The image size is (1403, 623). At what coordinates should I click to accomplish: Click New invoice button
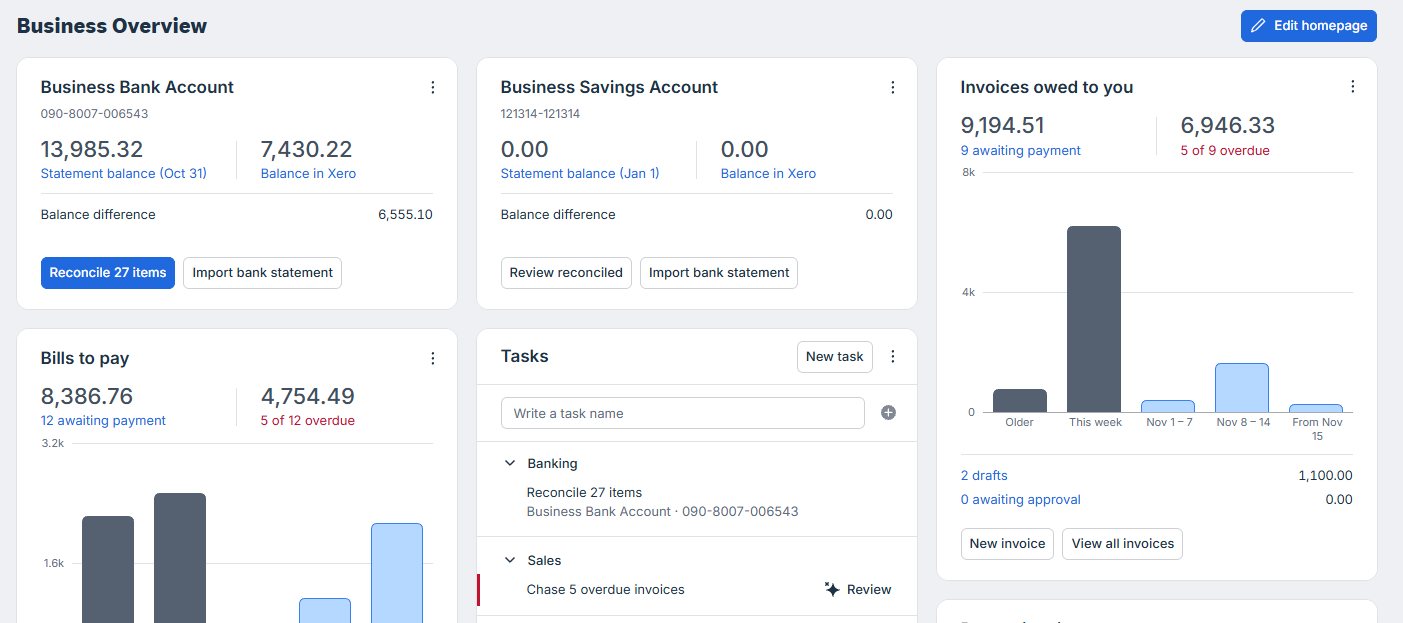tap(1007, 544)
